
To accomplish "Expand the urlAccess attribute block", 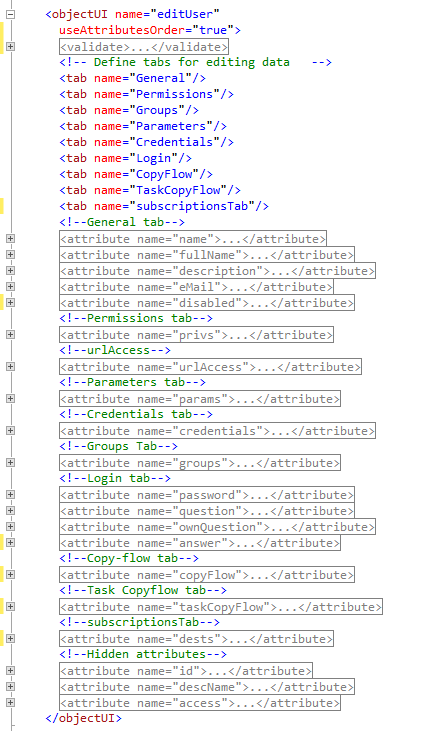I will tap(10, 367).
